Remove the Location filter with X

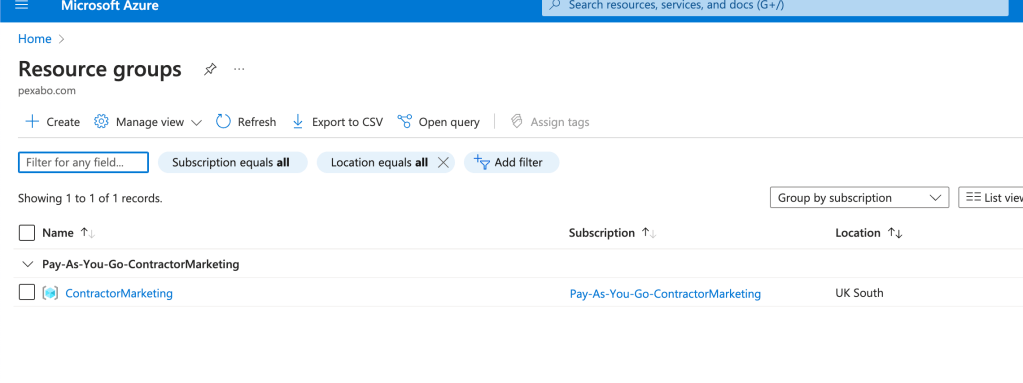pos(443,162)
